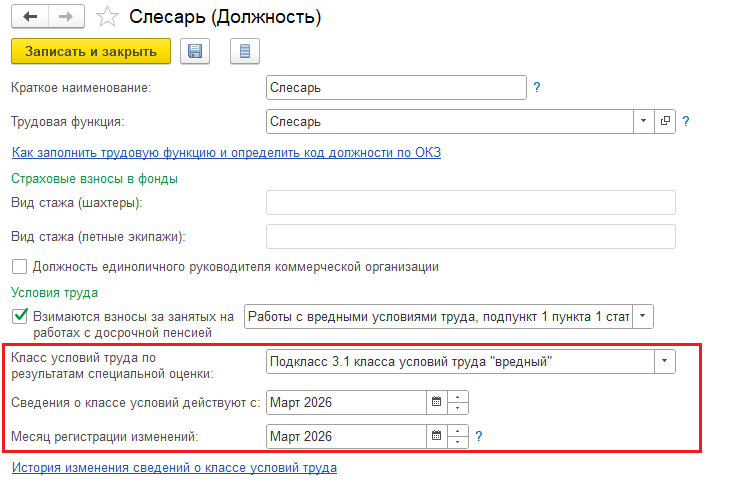This screenshot has width=738, height=480.
Task: Click the document list icon in toolbar
Action: coord(244,52)
